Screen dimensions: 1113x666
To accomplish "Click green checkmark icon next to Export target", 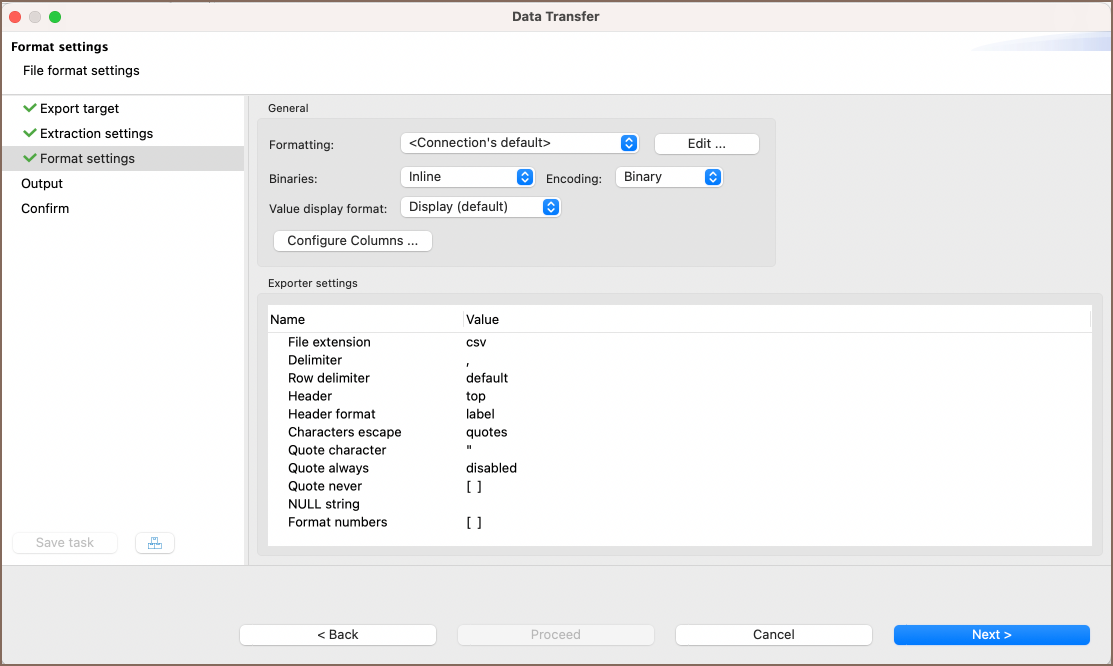I will click(x=29, y=108).
